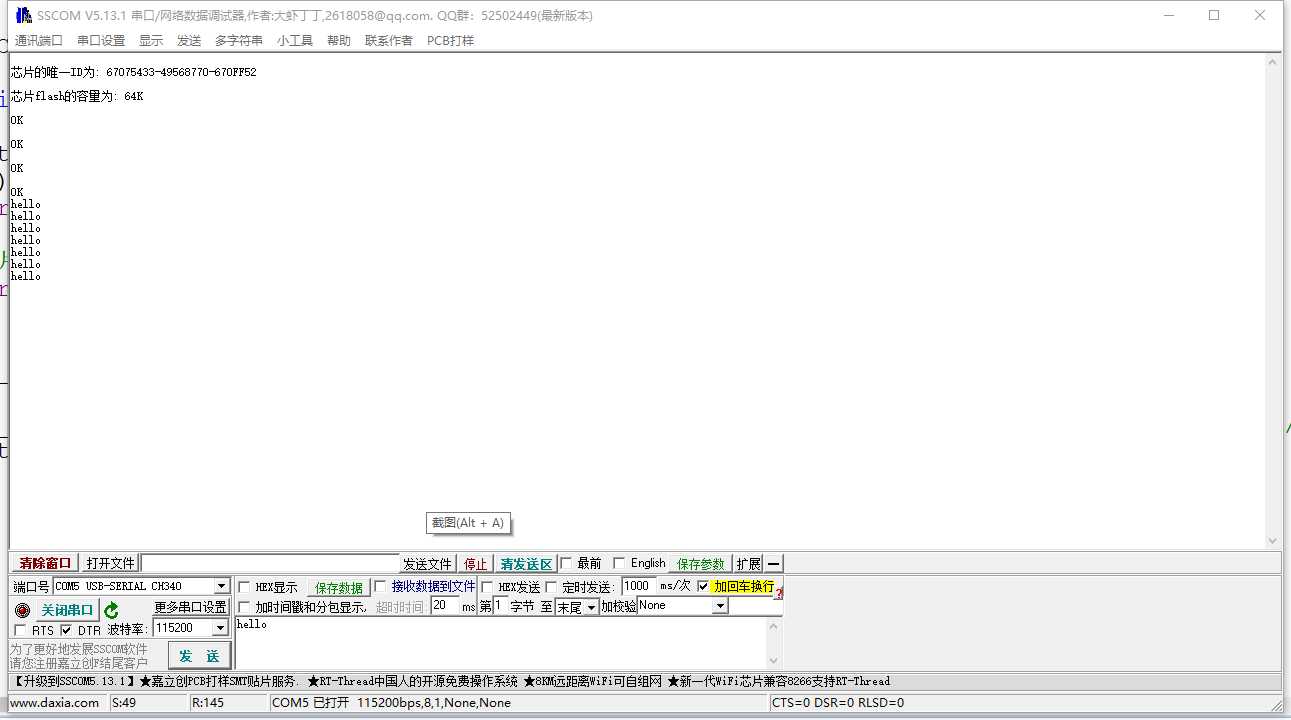Screen dimensions: 1291x720
Task: Click the CTS=0 DSR=0 RLSD=0 status text
Action: (838, 703)
